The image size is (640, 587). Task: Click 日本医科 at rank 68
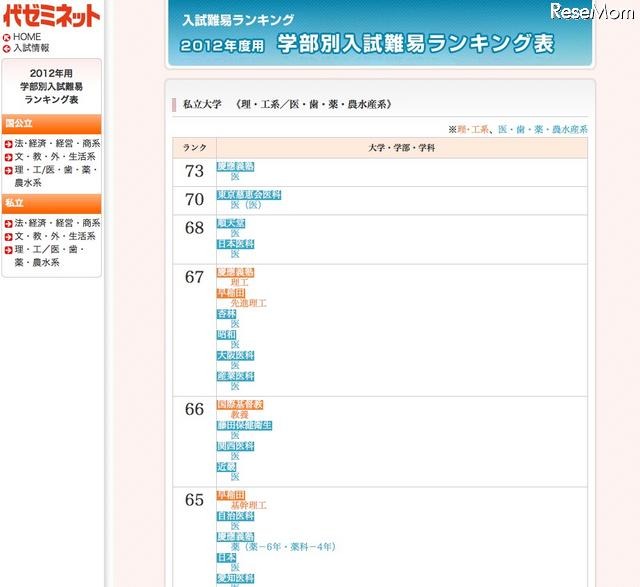coord(235,244)
